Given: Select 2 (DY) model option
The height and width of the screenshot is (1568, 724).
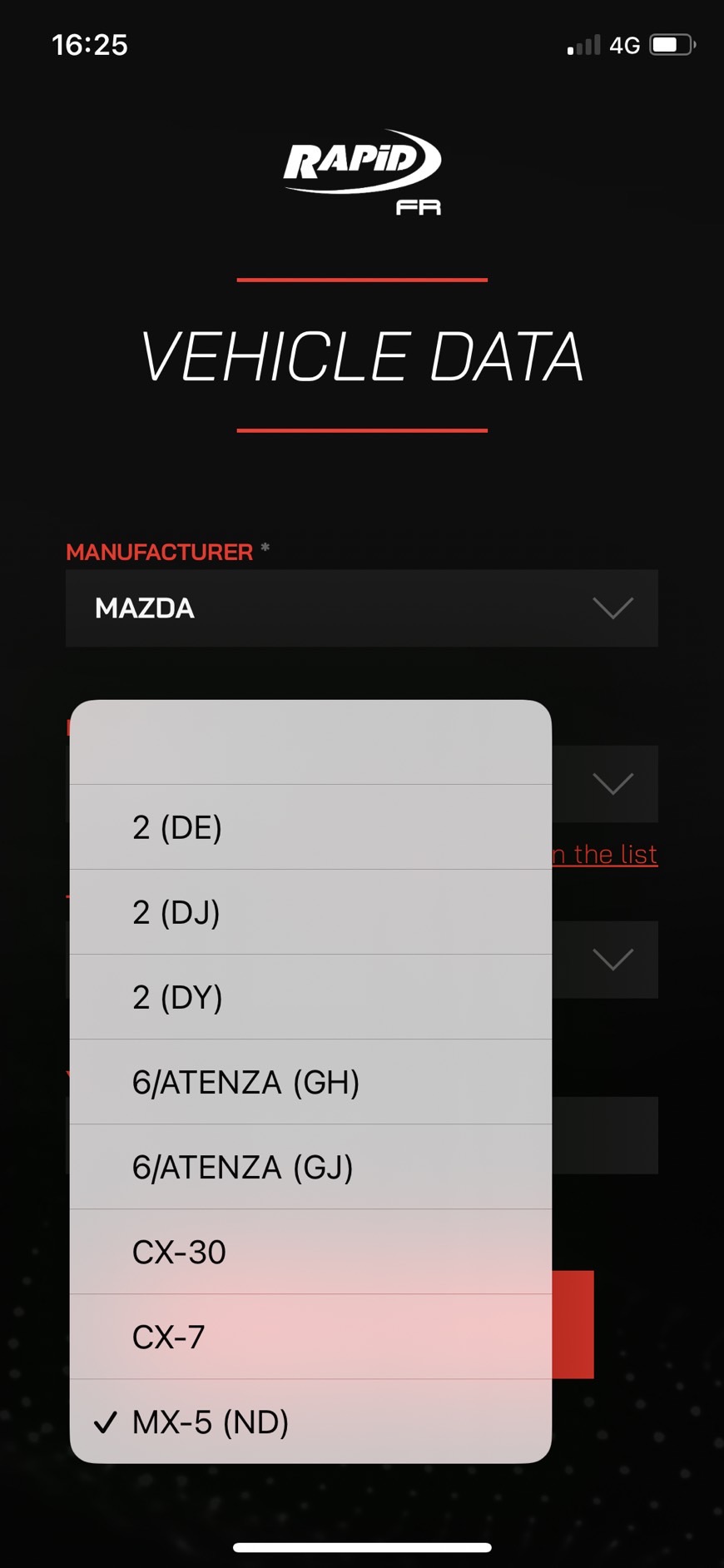Looking at the screenshot, I should pos(310,997).
